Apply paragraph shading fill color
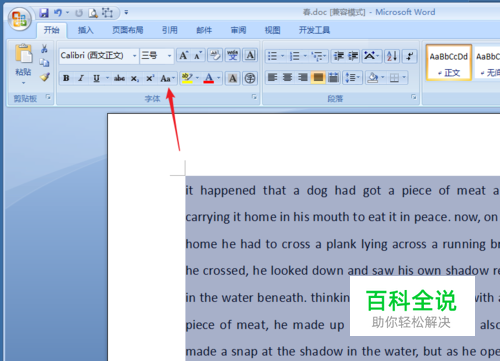Viewport: 500px width, 361px height. (373, 78)
